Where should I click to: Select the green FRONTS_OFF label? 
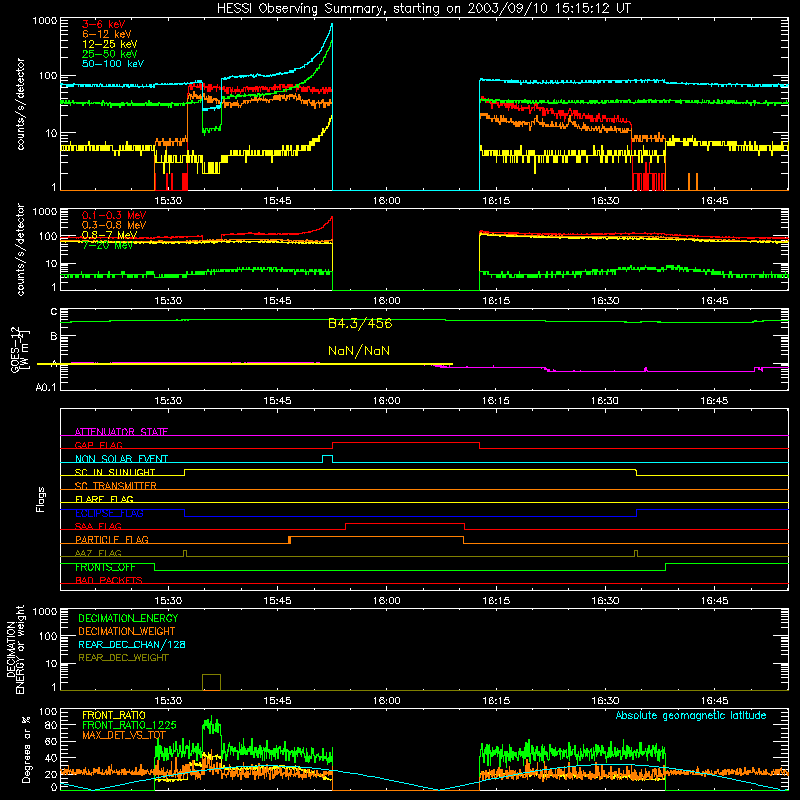click(105, 567)
